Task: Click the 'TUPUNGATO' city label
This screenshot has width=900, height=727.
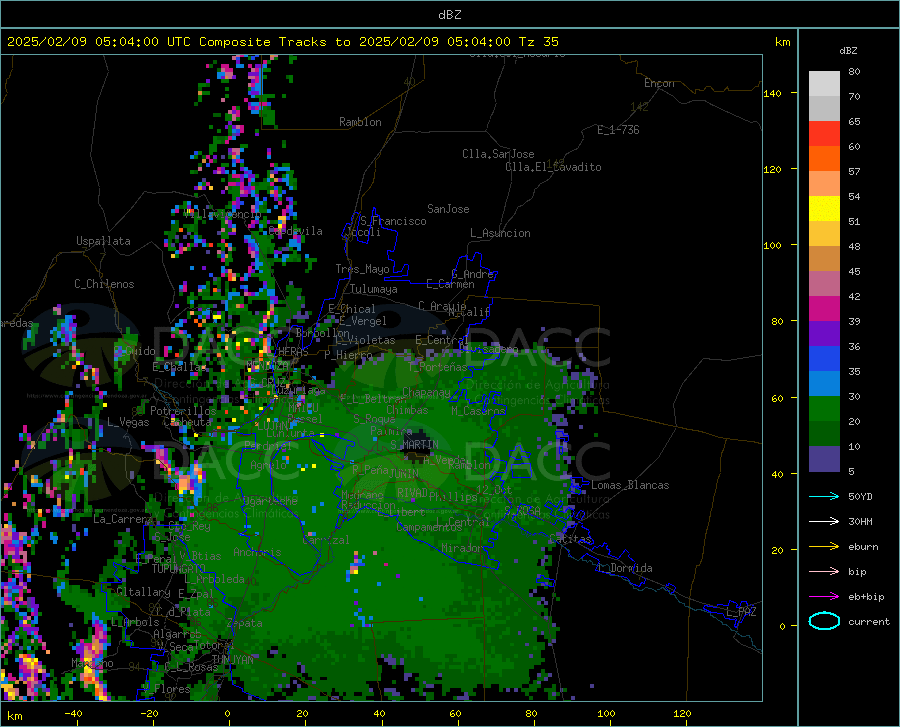Action: click(179, 569)
